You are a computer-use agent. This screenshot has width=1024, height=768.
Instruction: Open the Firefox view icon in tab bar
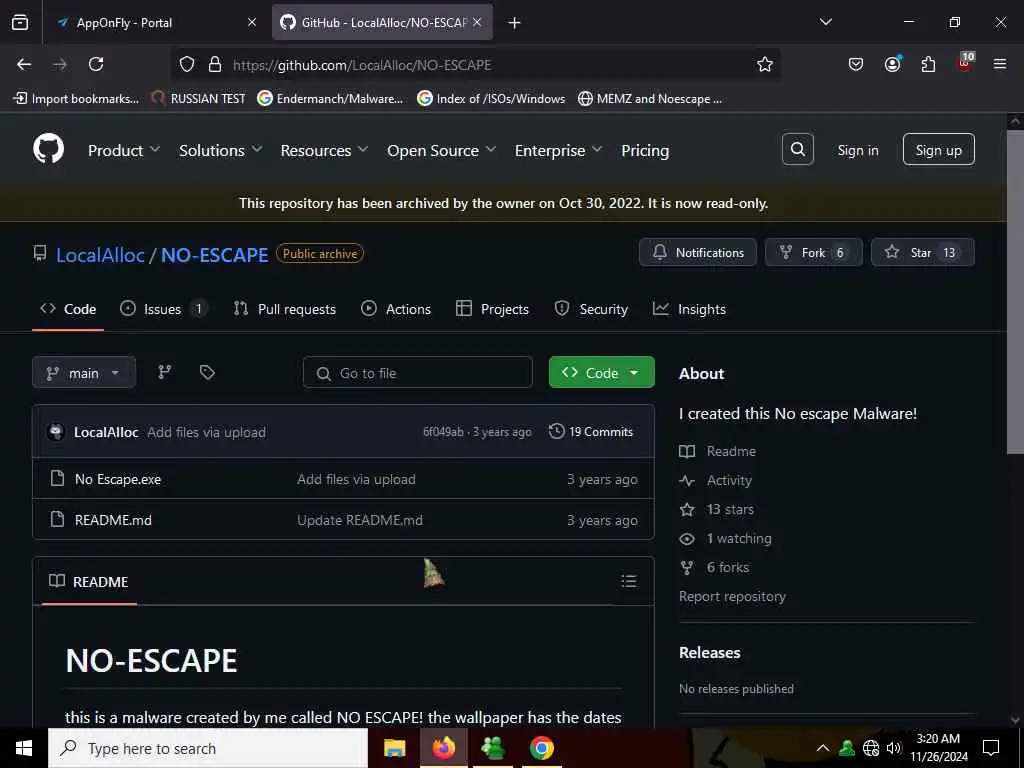[20, 22]
